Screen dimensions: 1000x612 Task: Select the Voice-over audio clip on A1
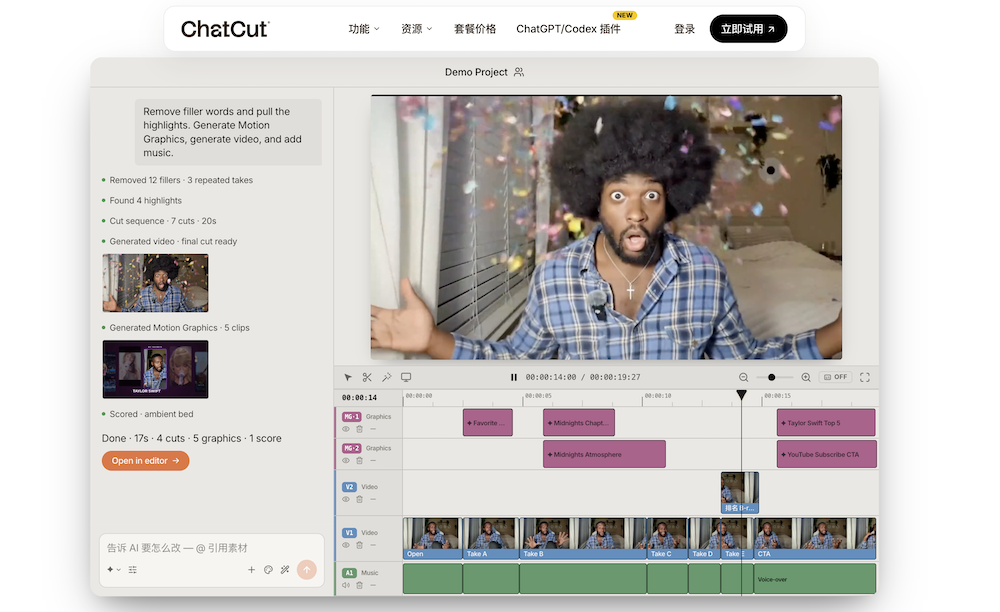[814, 579]
